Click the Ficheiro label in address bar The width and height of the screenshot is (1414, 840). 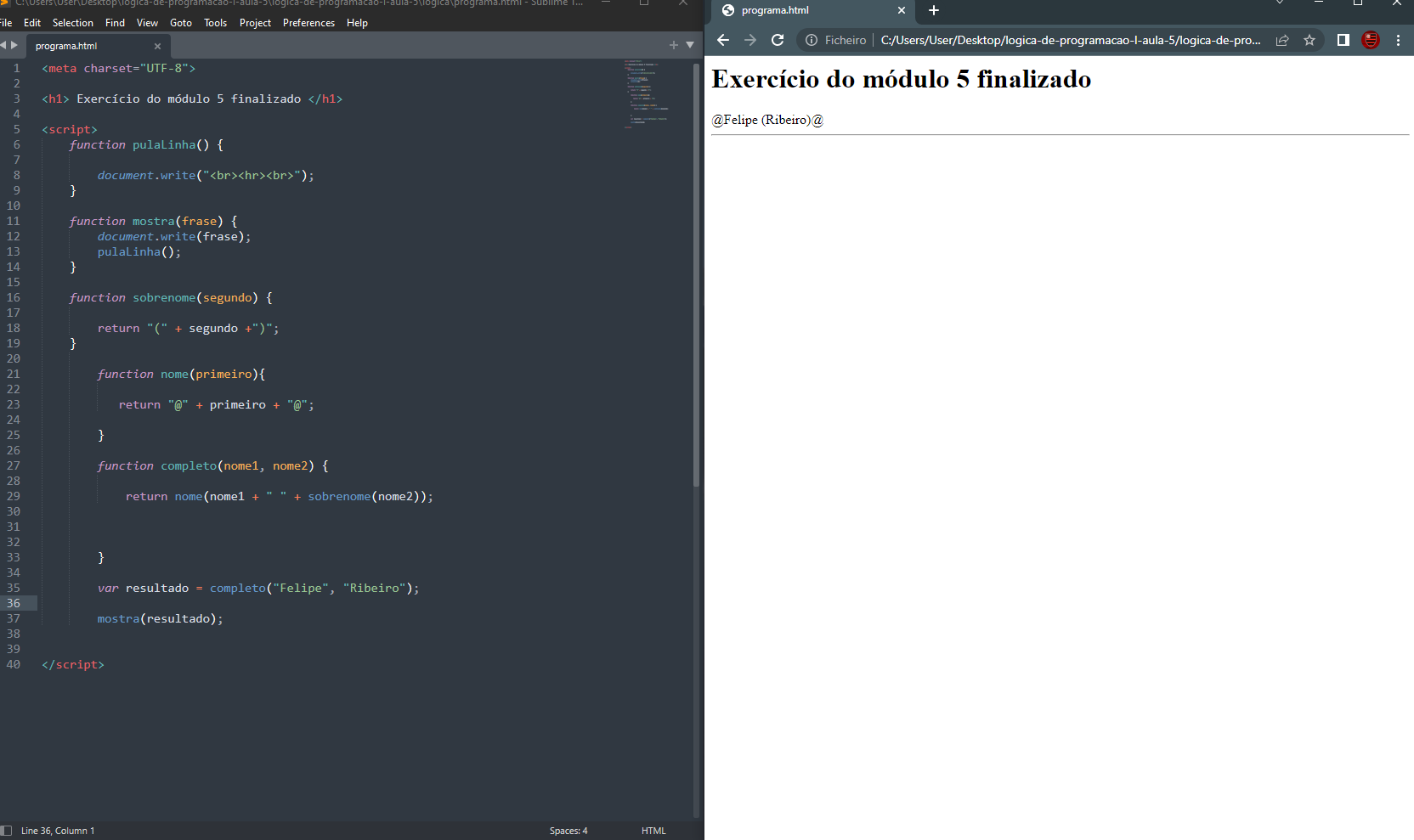pos(846,40)
